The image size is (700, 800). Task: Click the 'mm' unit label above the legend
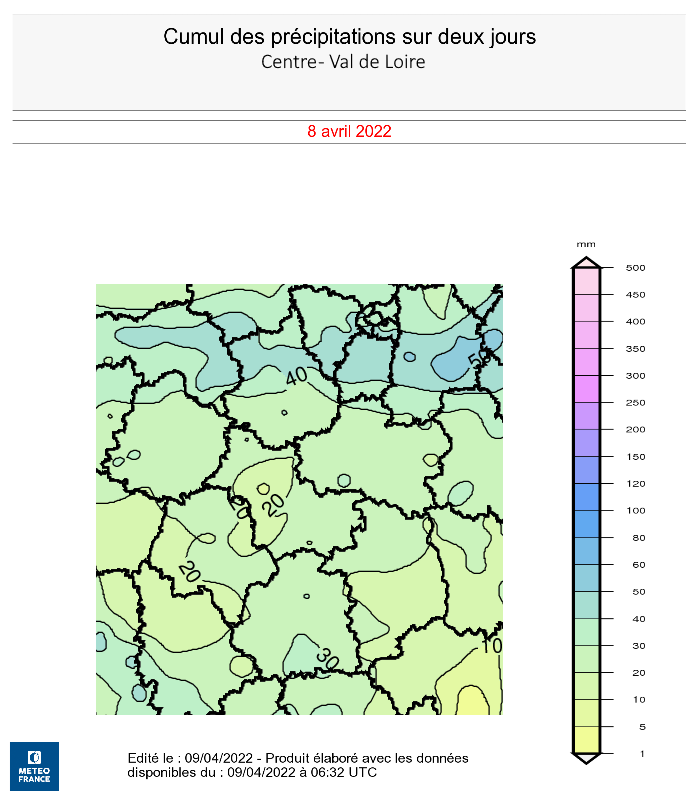[586, 244]
